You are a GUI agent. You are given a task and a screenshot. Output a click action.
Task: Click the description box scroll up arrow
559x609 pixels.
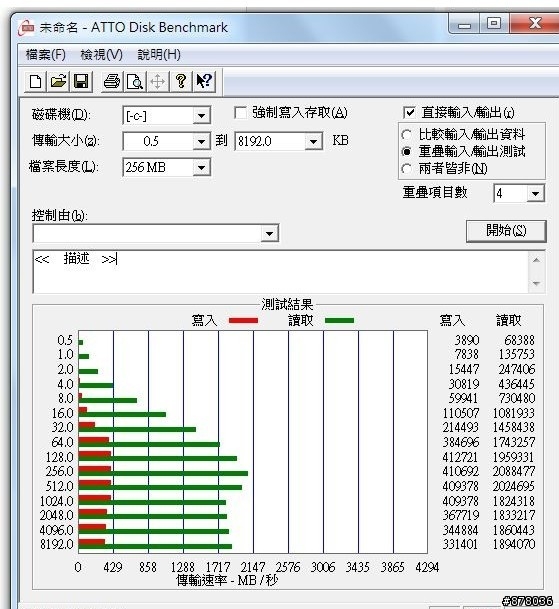click(x=536, y=260)
